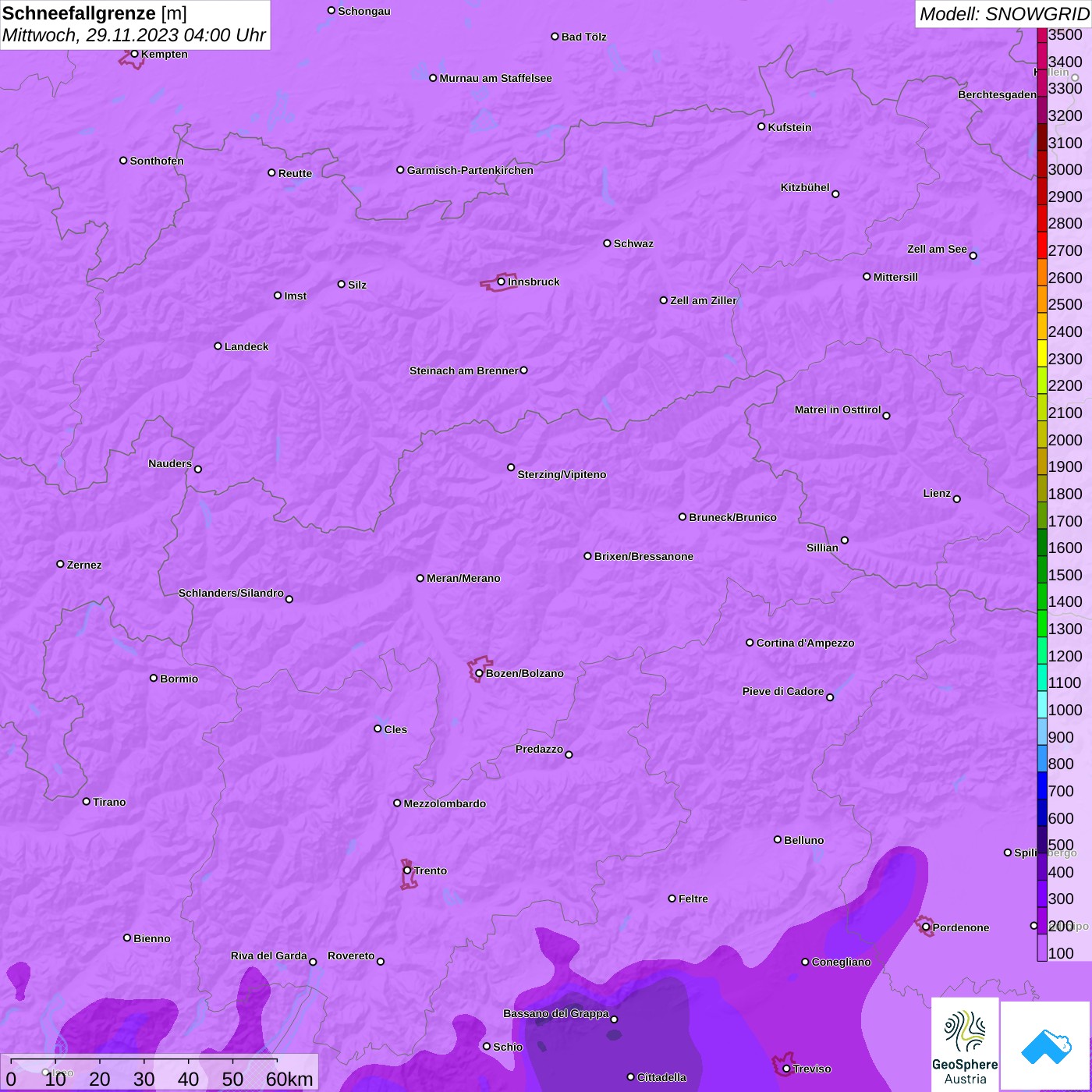Click the 60km scale bar label
The width and height of the screenshot is (1092, 1092).
point(289,1079)
